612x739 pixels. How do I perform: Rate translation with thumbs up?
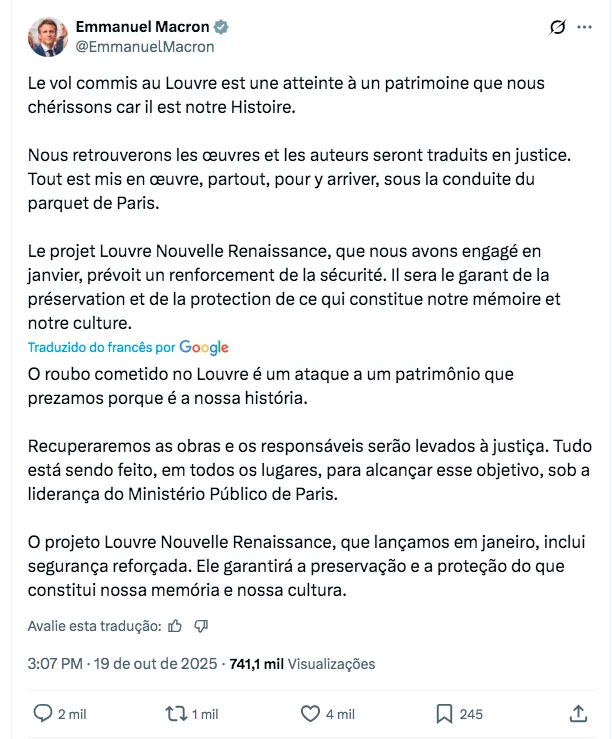click(x=176, y=626)
